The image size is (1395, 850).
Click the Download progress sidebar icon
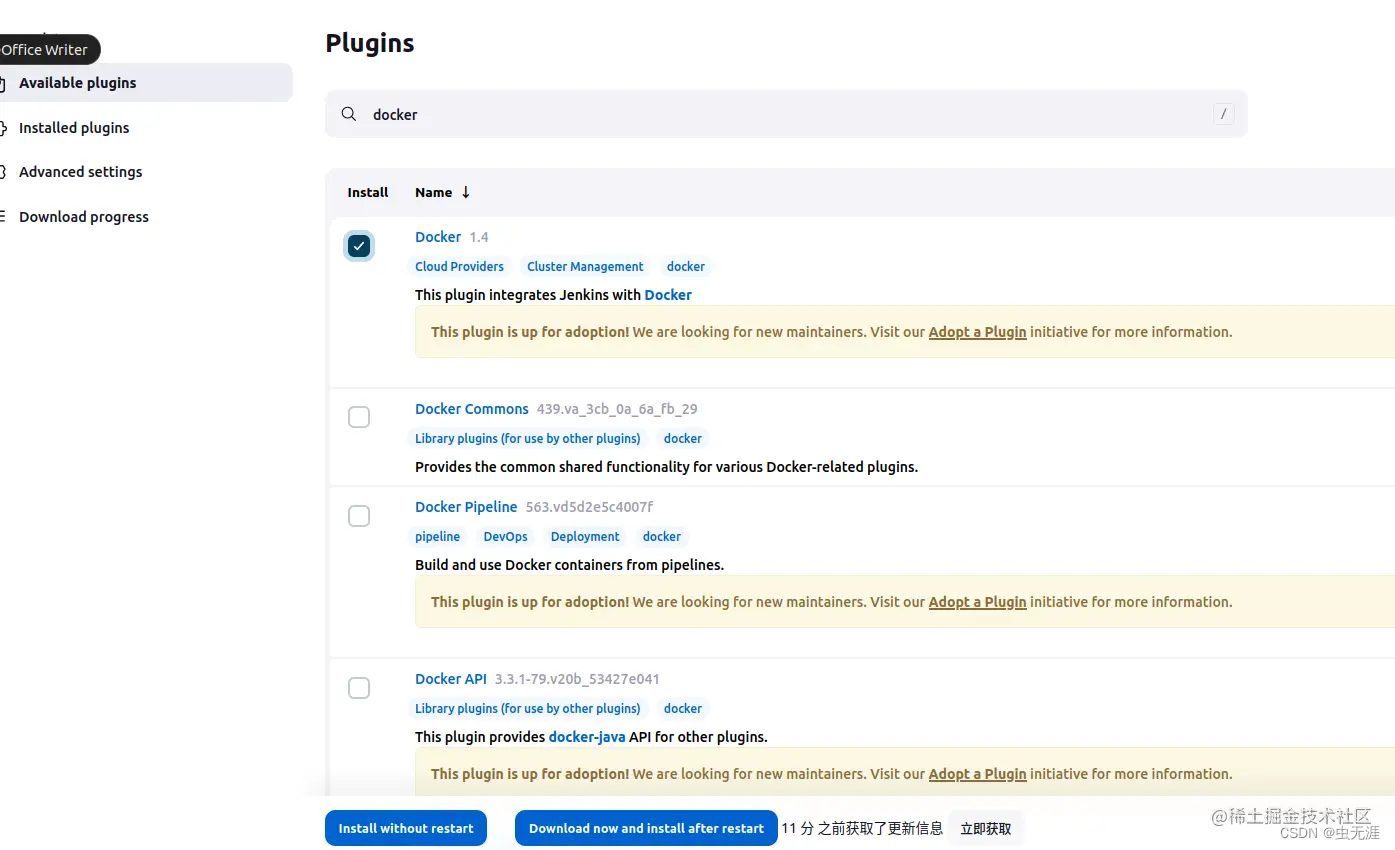[x=3, y=217]
